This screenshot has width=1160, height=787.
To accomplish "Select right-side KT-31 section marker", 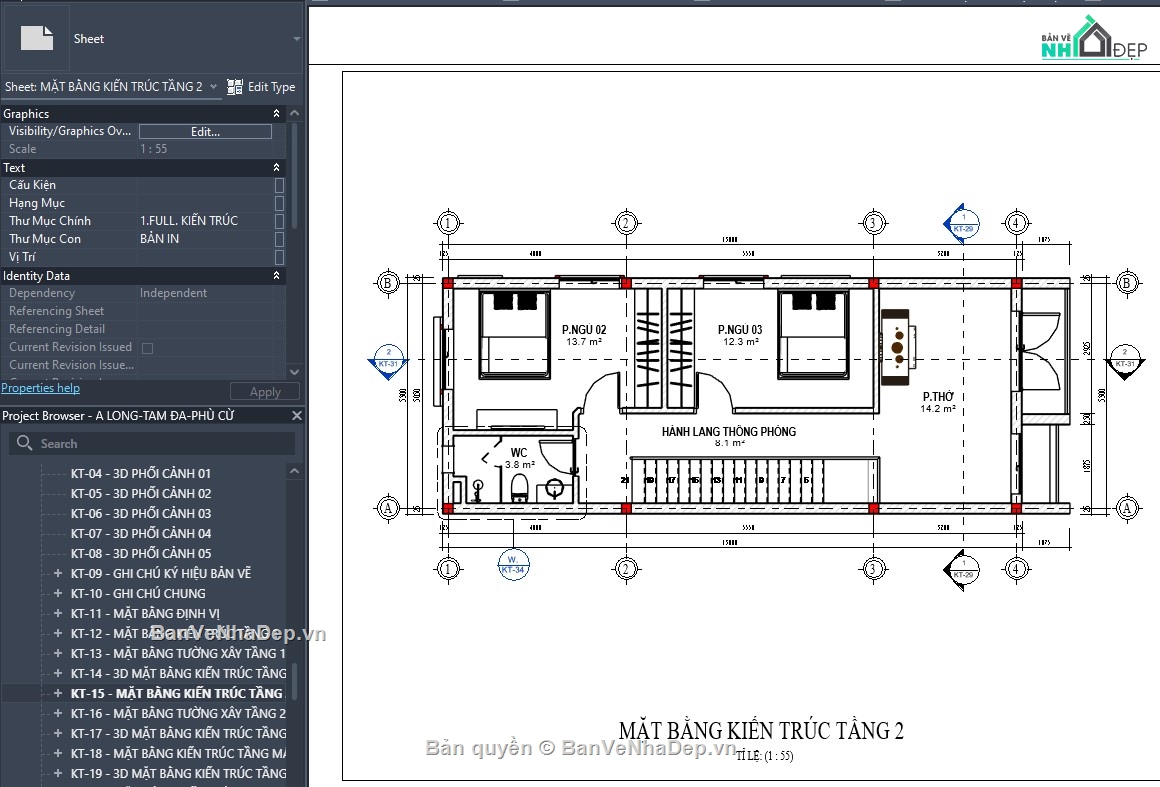I will (x=1124, y=362).
